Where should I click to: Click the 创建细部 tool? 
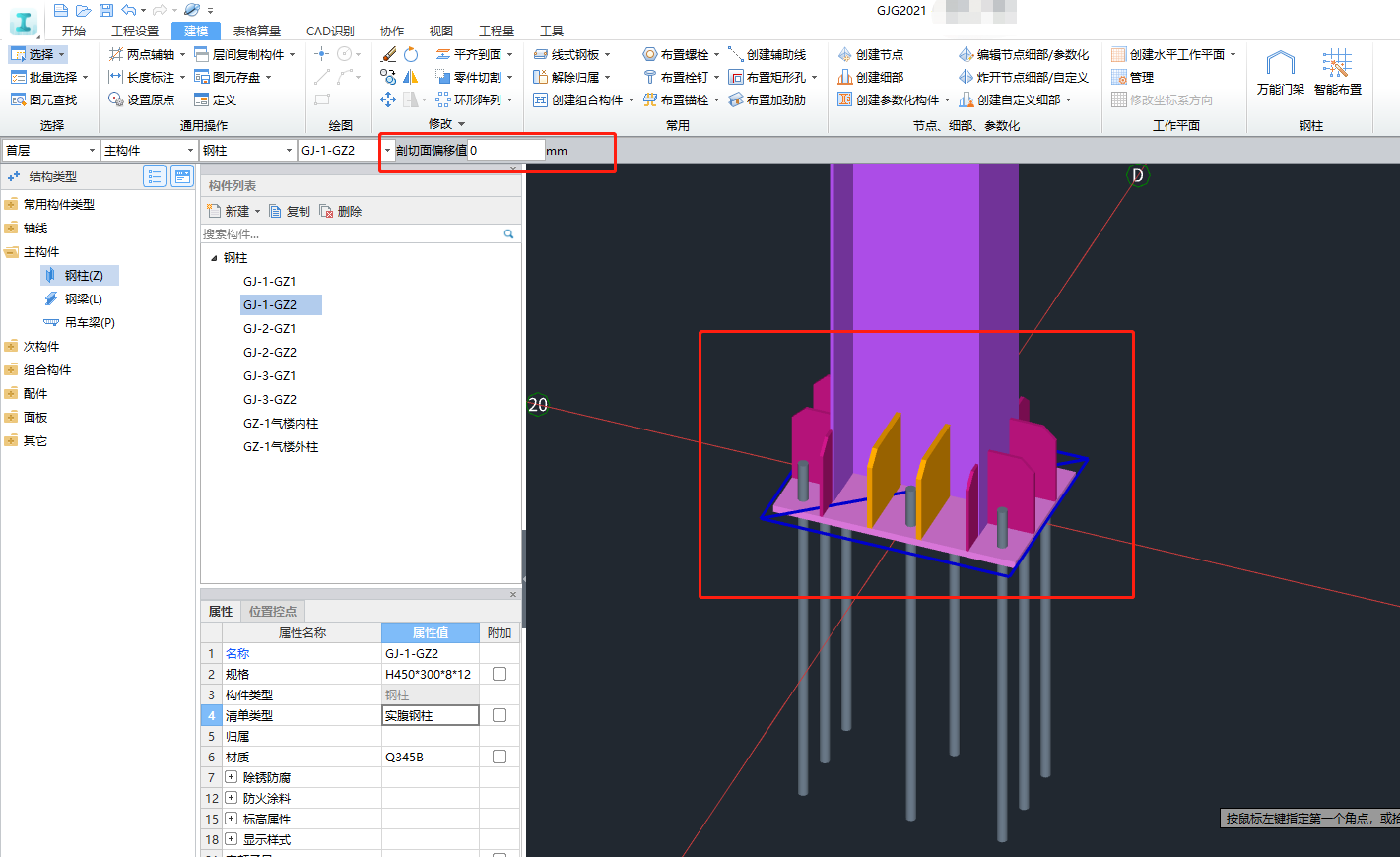point(871,77)
